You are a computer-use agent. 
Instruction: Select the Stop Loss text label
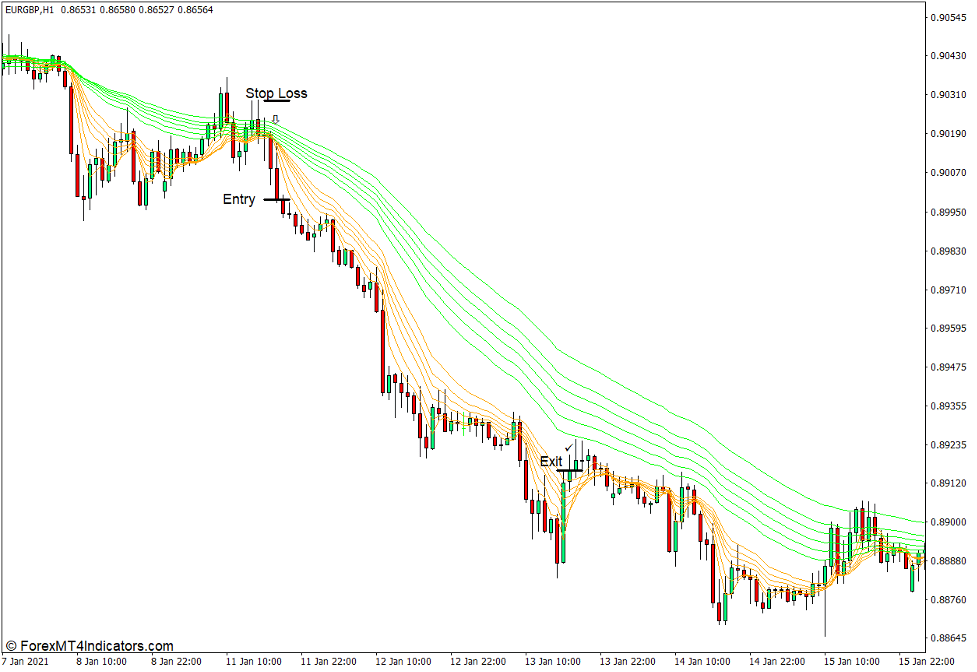pyautogui.click(x=277, y=93)
